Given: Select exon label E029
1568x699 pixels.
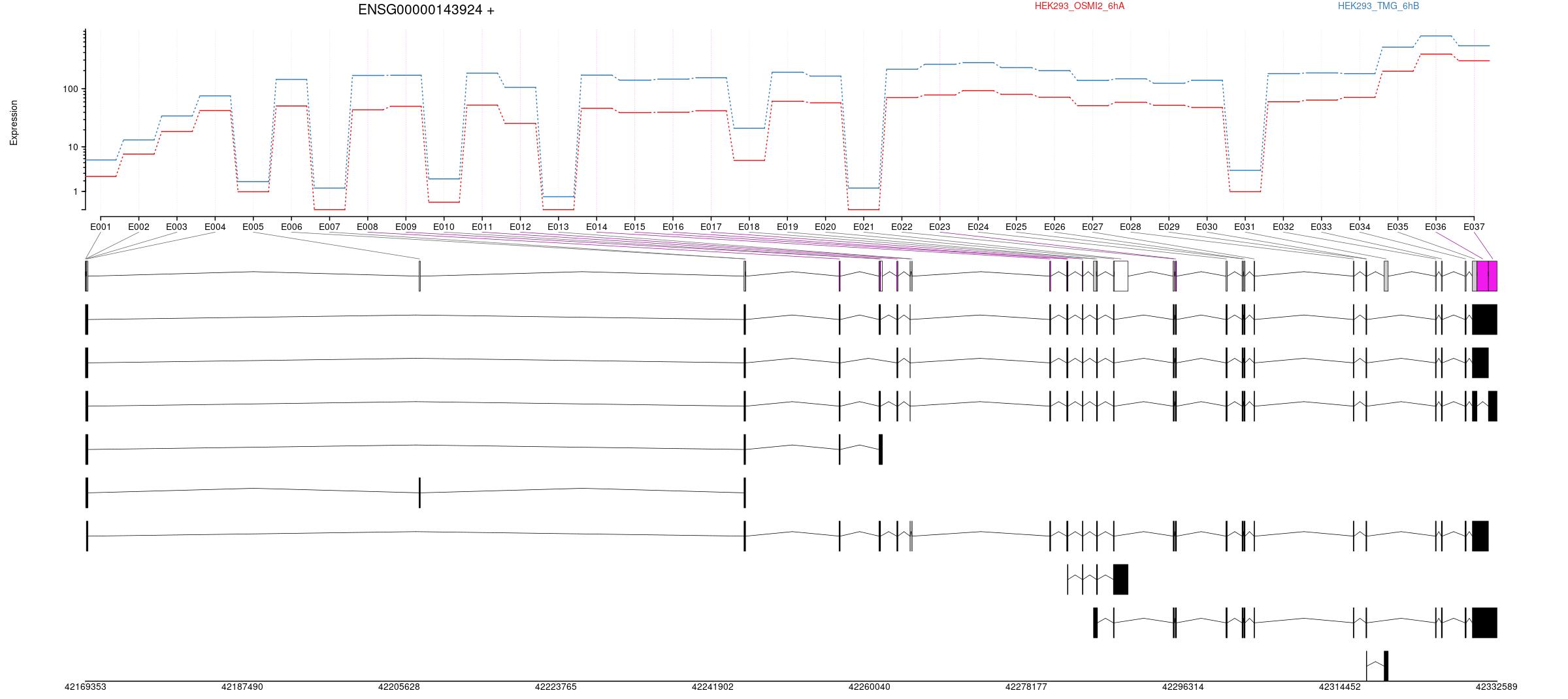Looking at the screenshot, I should (x=1169, y=227).
